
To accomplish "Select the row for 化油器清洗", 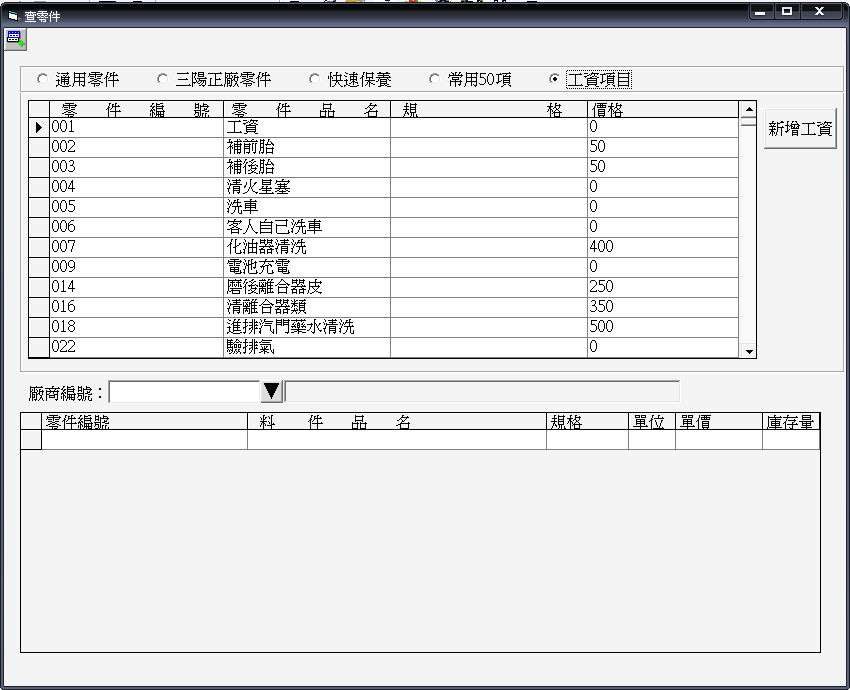I will 305,247.
